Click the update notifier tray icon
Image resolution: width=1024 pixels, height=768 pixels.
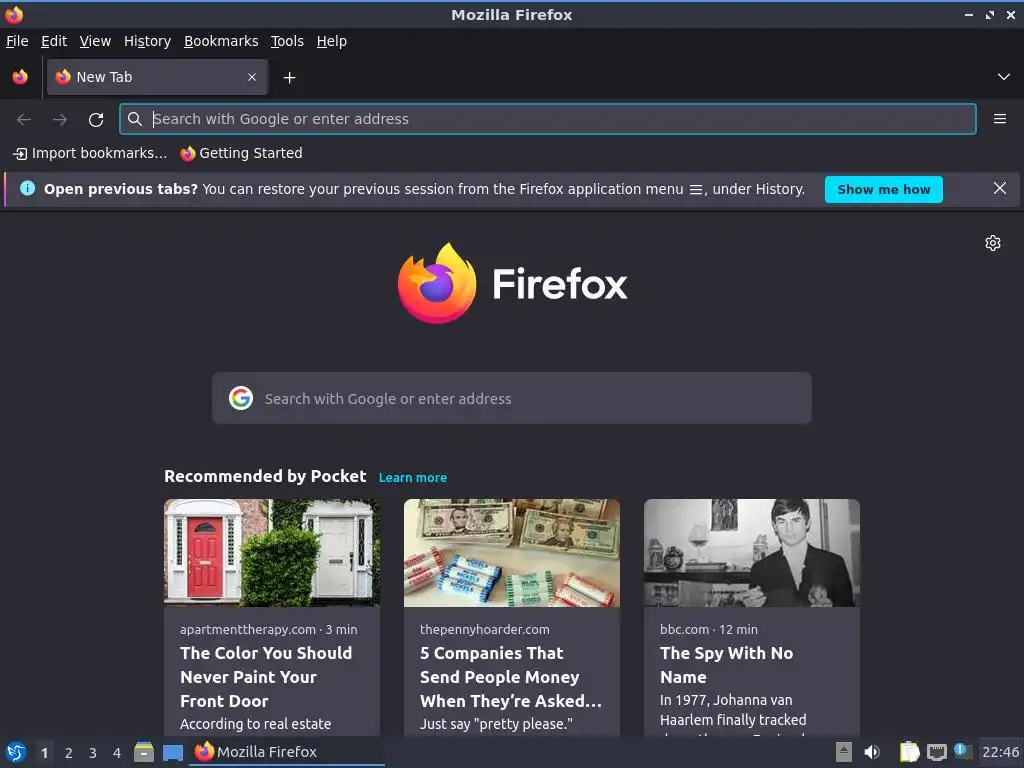tap(963, 751)
